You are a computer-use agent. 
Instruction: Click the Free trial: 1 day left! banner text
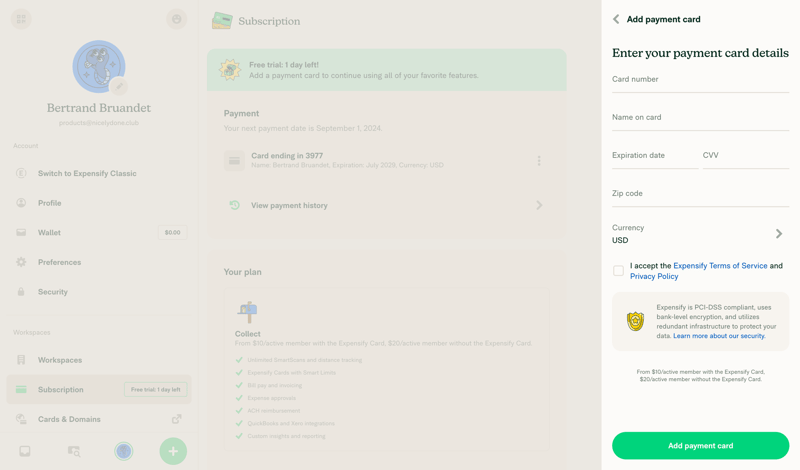284,65
